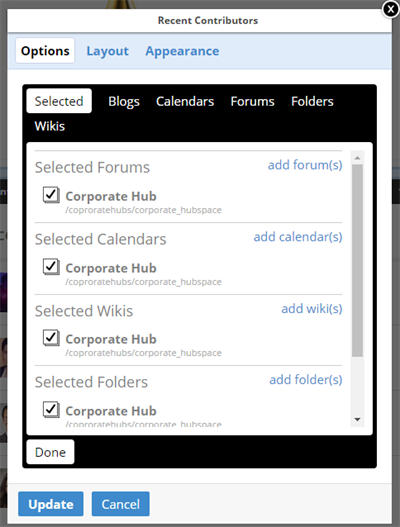400x527 pixels.
Task: Click the scrollbar up arrow
Action: 357,158
